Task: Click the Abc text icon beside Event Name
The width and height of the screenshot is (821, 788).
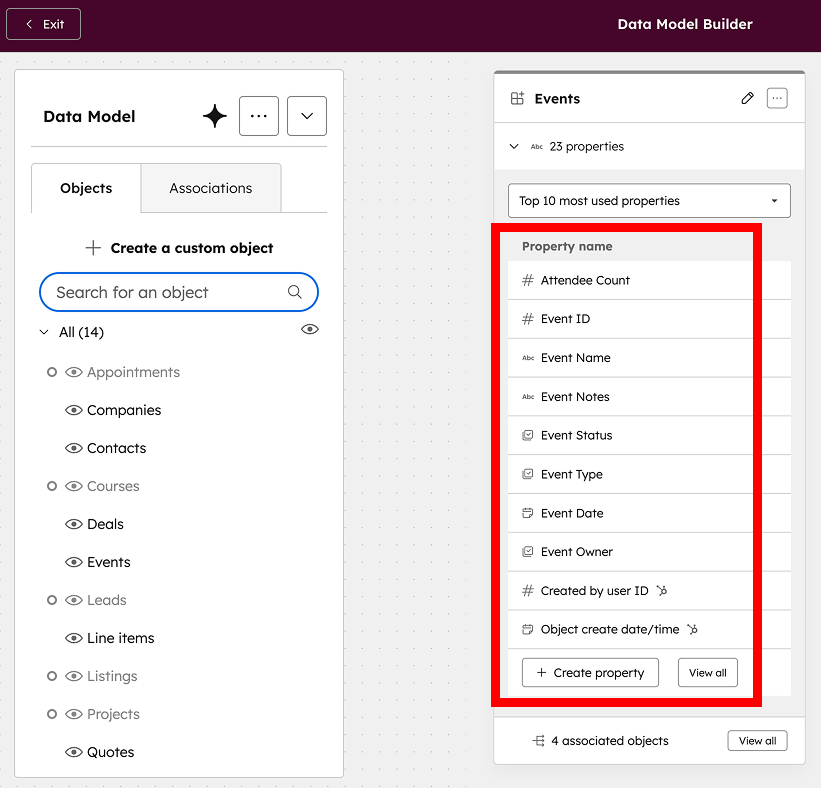Action: coord(528,358)
